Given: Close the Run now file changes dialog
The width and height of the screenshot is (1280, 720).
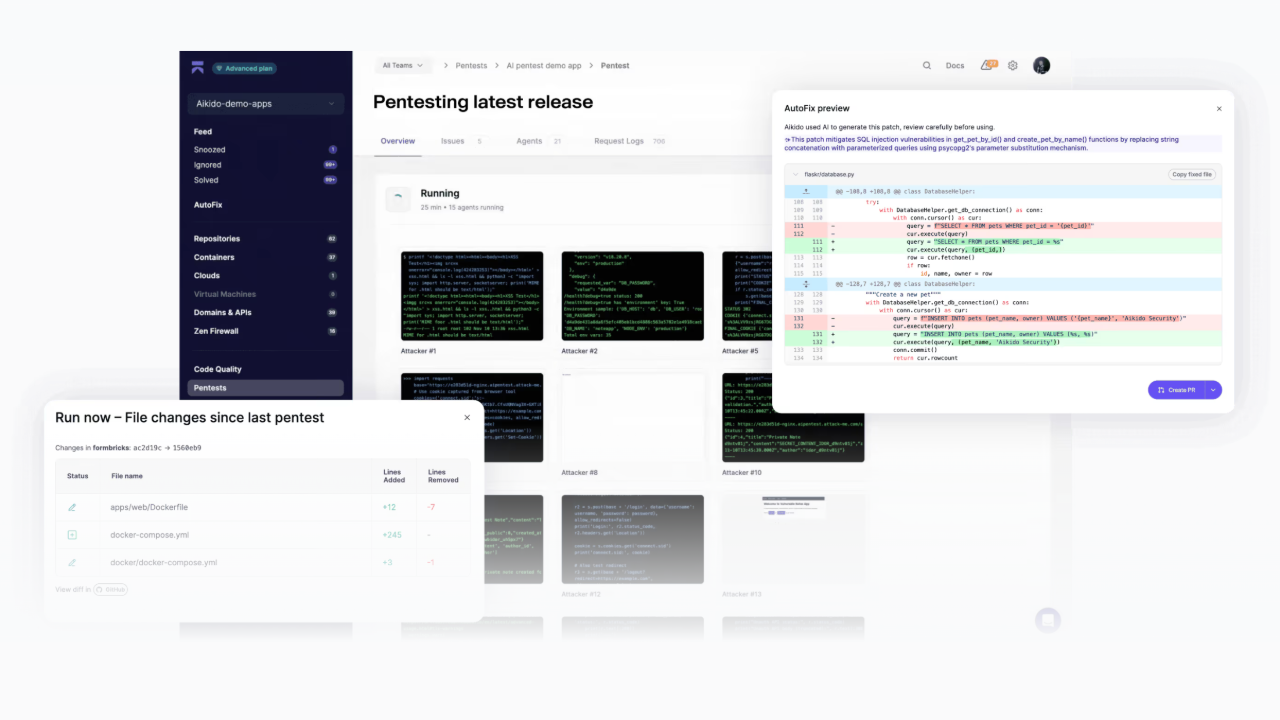Looking at the screenshot, I should click(x=467, y=417).
